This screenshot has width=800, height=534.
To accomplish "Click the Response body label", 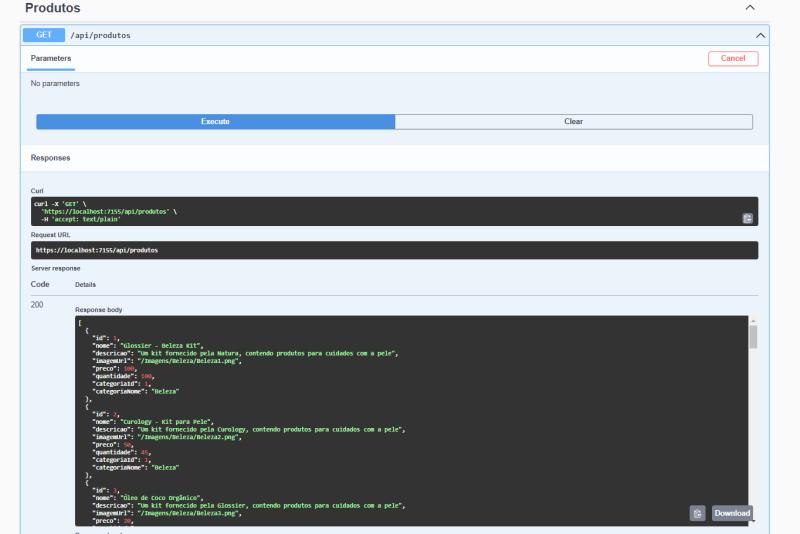I will [98, 310].
